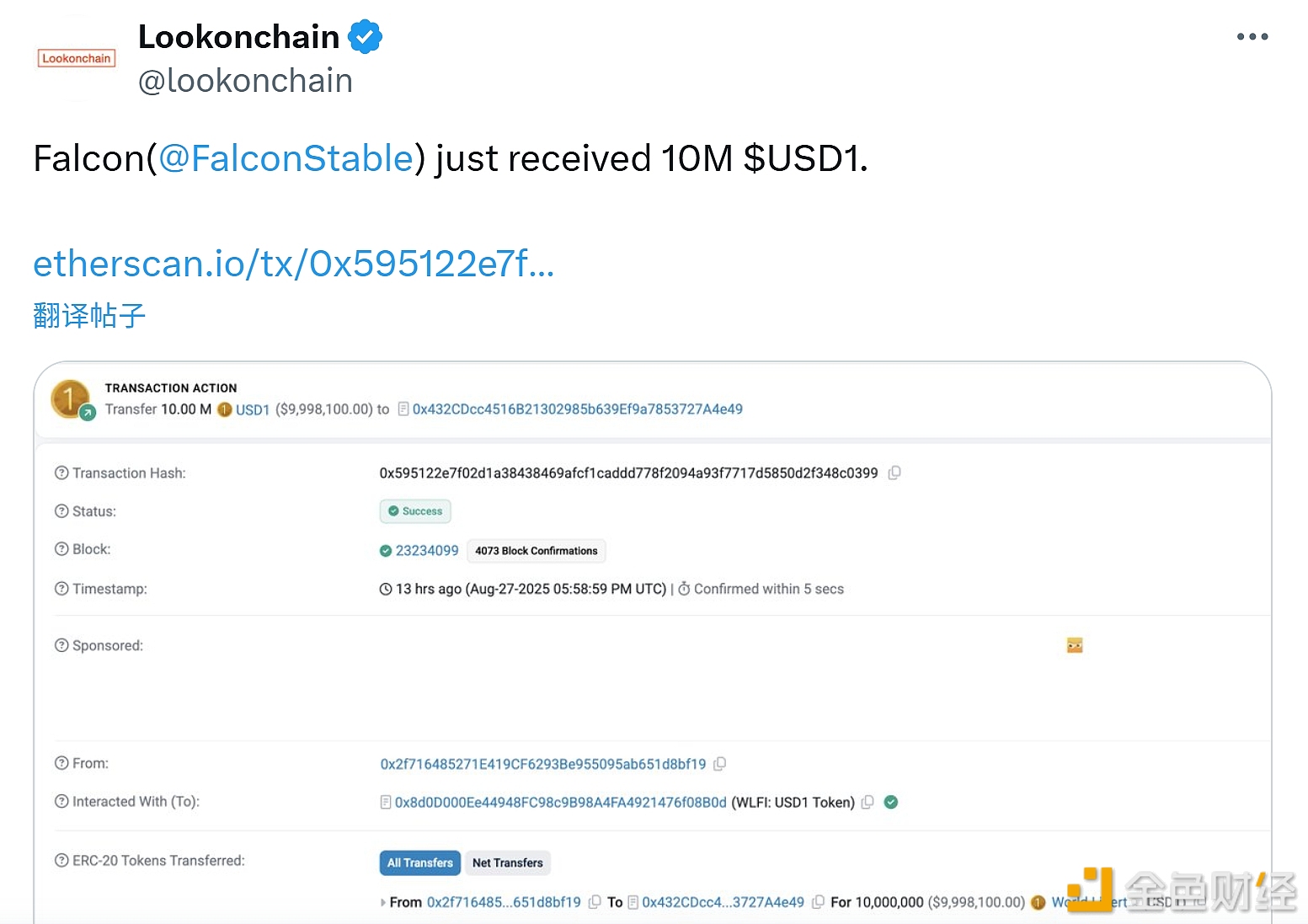
Task: Open the three-dot more options menu
Action: coord(1252,37)
